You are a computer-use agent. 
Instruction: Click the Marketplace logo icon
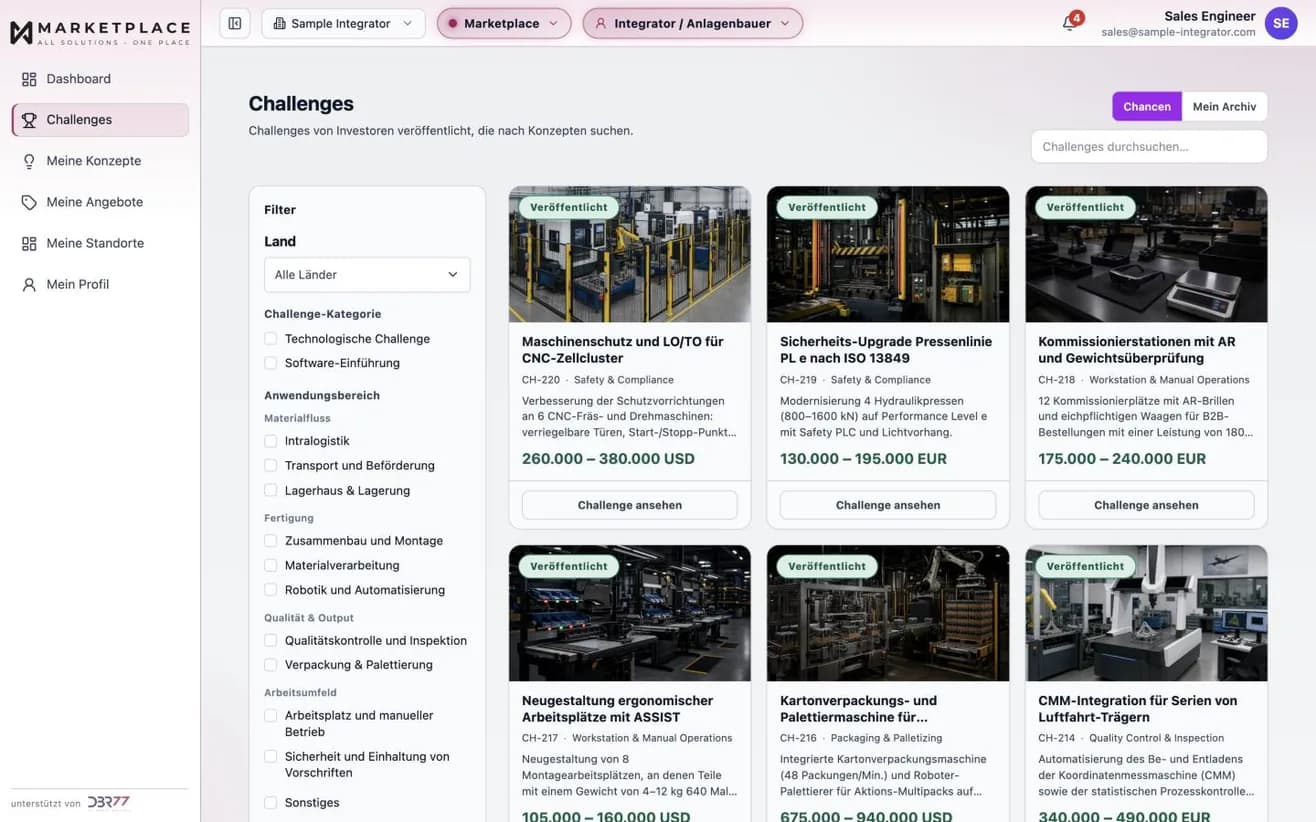click(21, 32)
